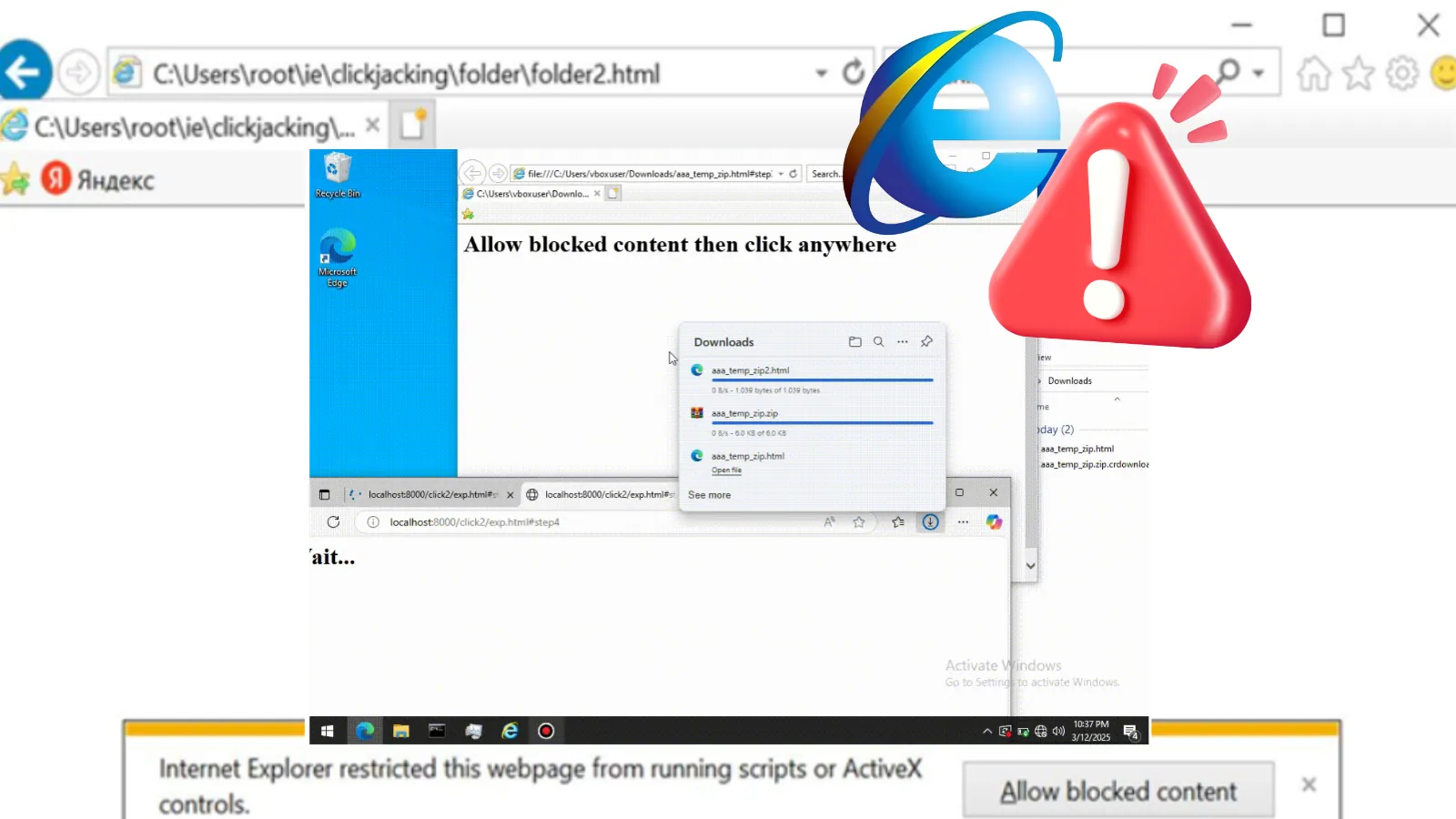The height and width of the screenshot is (819, 1456).
Task: Close first Edge localhost tab
Action: coord(510,495)
